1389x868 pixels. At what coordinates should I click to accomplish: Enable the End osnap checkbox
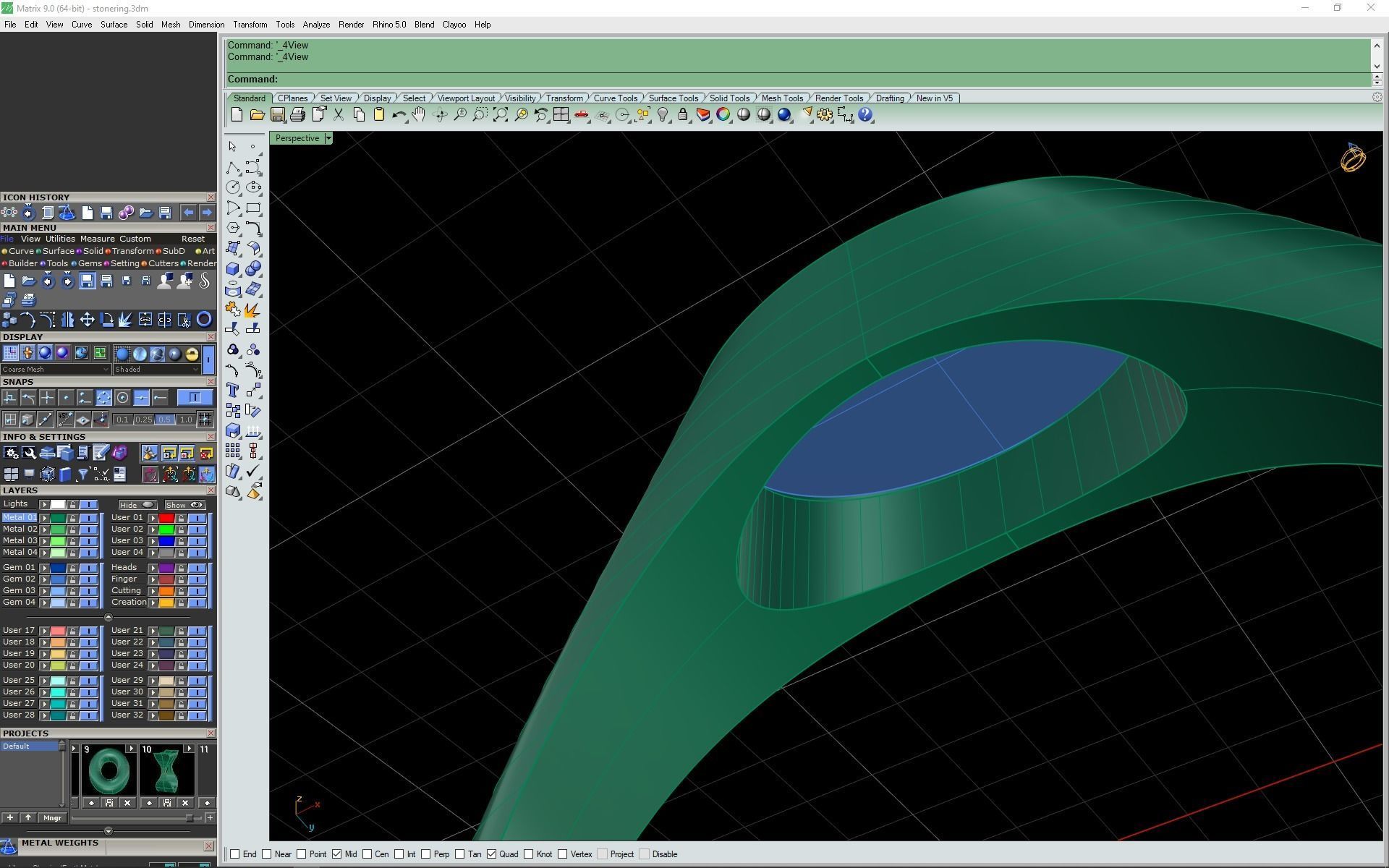click(235, 854)
